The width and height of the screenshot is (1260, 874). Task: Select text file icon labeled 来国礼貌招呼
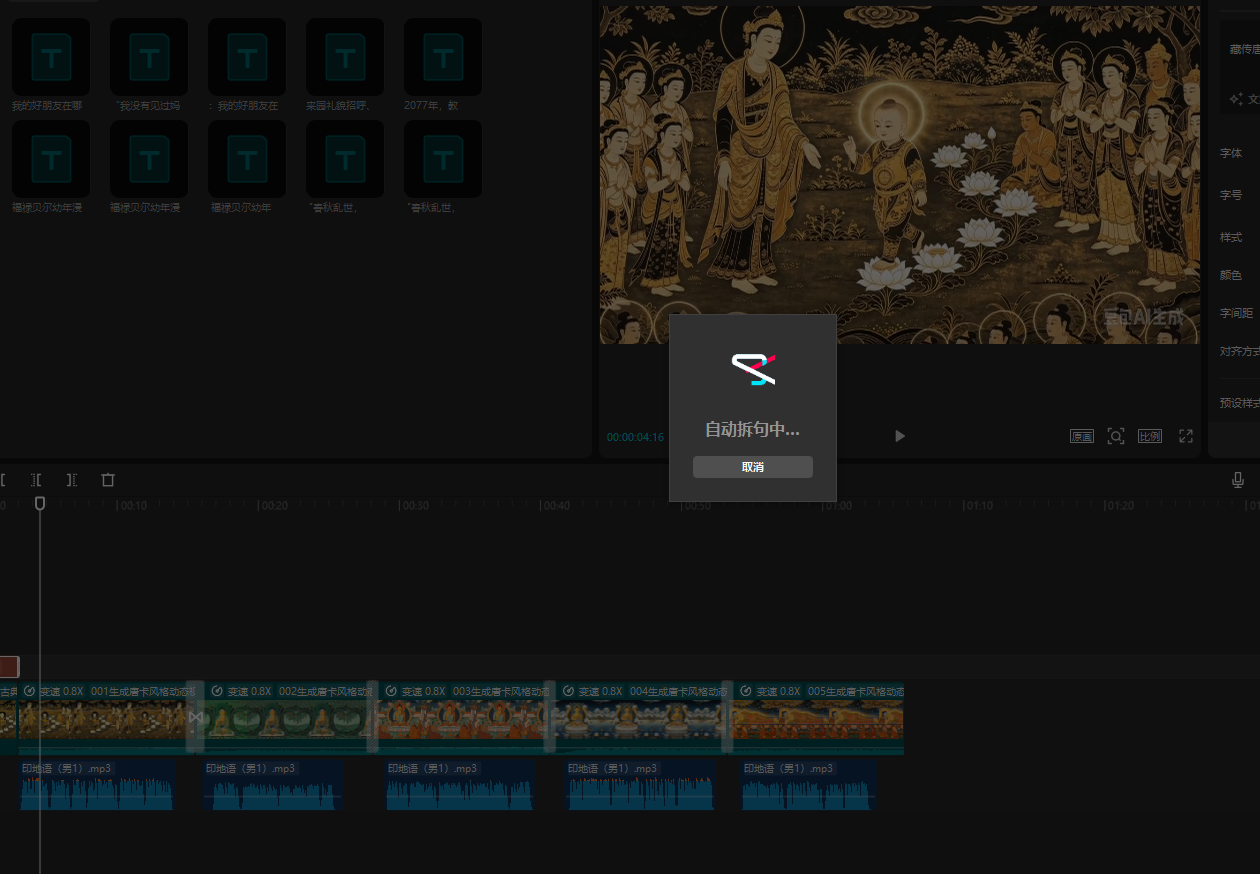[345, 57]
